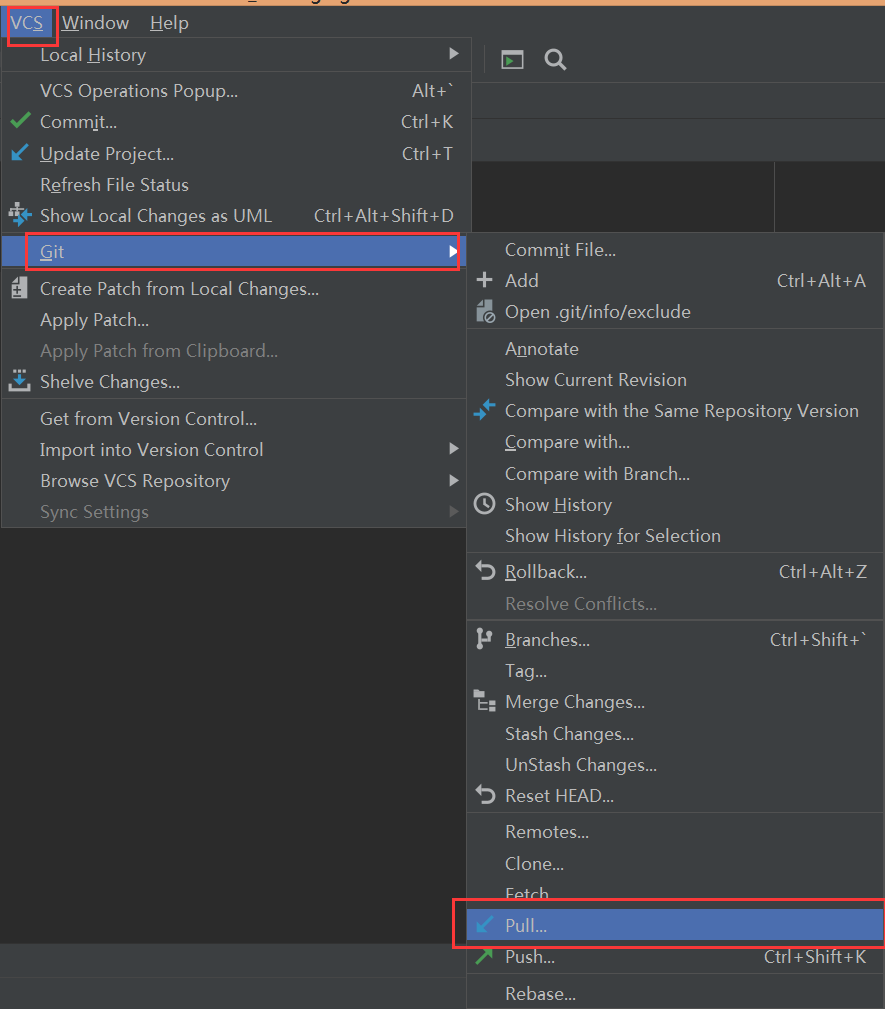The image size is (885, 1009).
Task: Select Refresh File Status
Action: [x=236, y=185]
